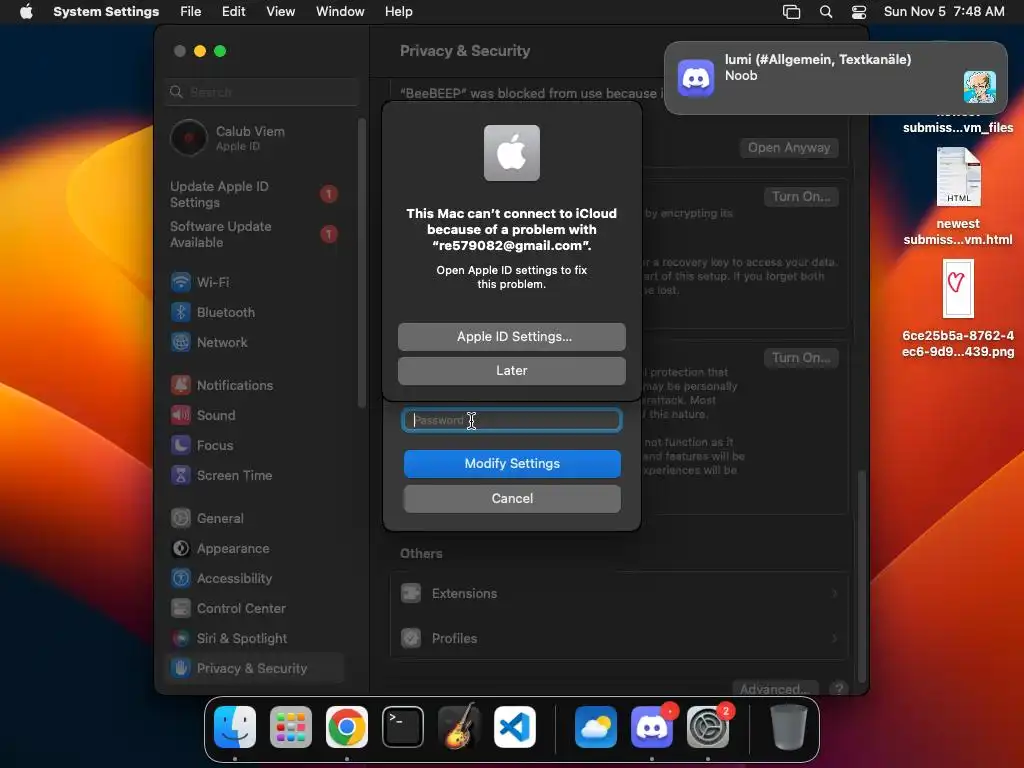Open Stage Manager menu bar icon
1024x768 pixels.
point(792,12)
